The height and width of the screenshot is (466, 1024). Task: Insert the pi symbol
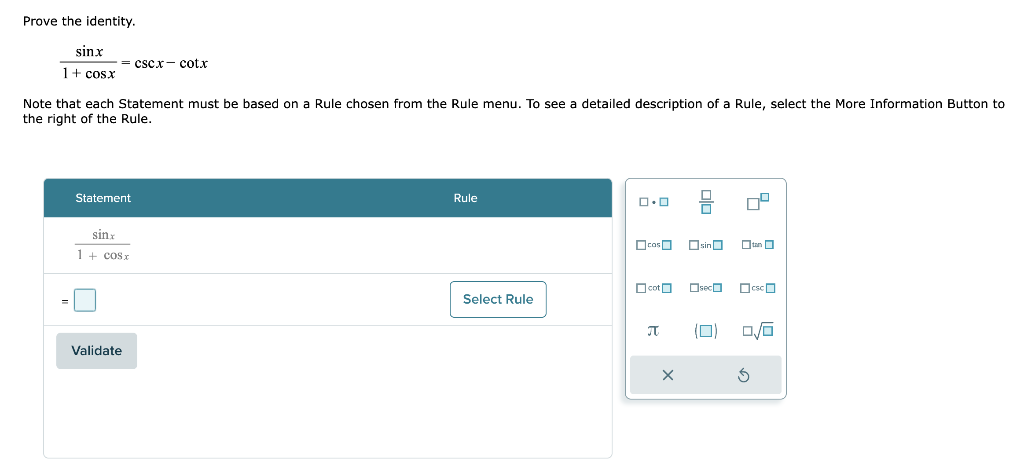point(652,332)
